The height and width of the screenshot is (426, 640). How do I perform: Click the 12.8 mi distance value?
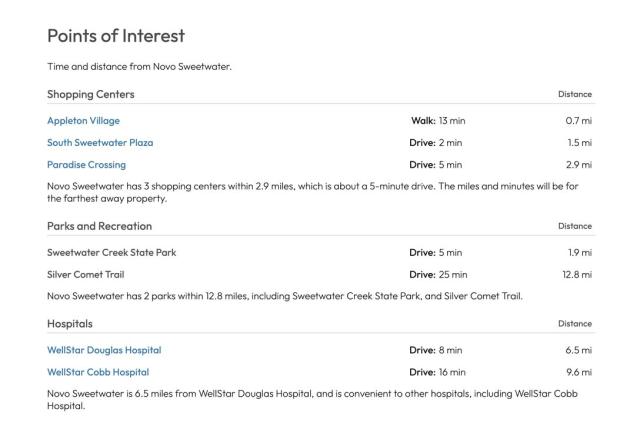[x=577, y=274]
